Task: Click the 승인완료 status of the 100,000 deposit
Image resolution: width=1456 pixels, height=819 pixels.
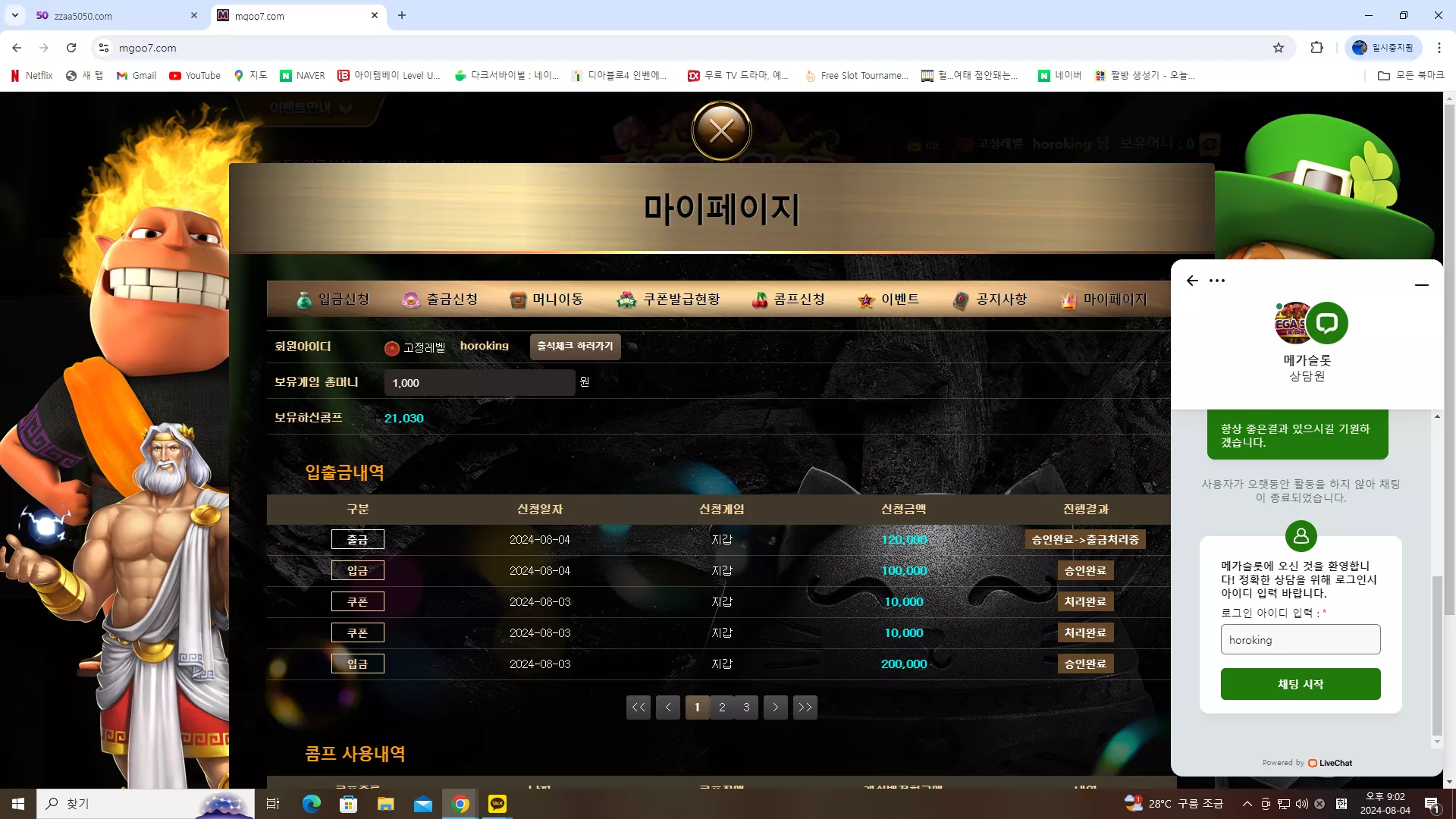Action: [x=1085, y=570]
